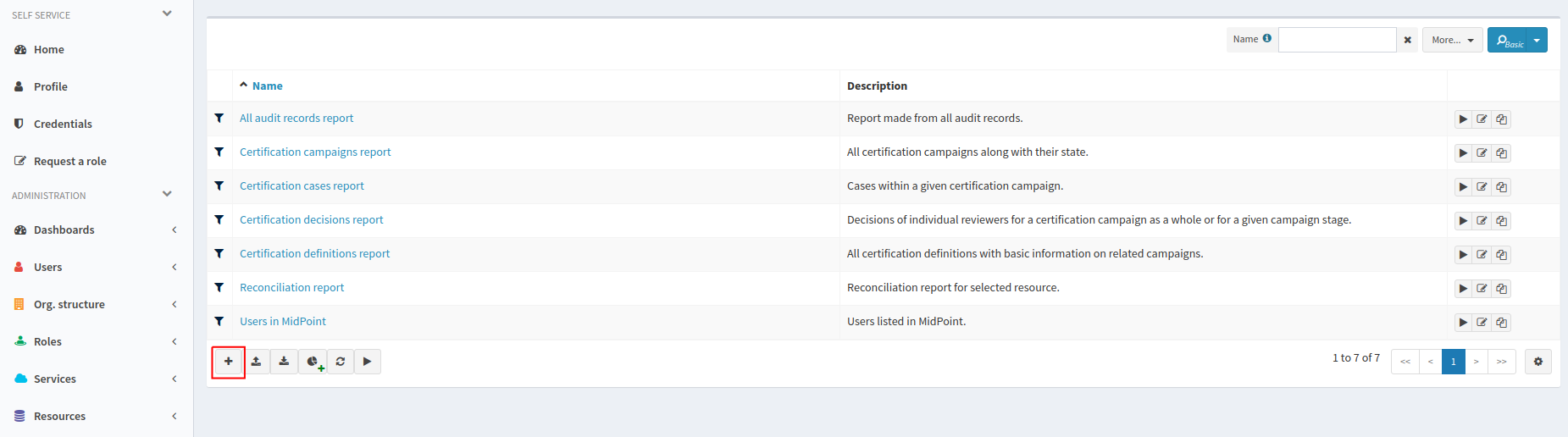Edit the Certification definitions report
1568x437 pixels.
(1482, 255)
